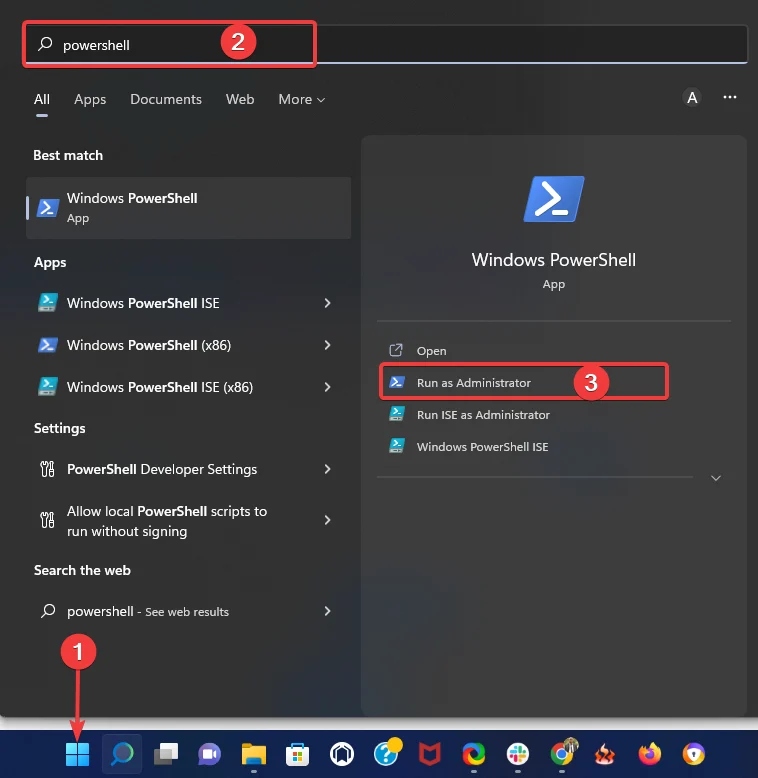The image size is (758, 778).
Task: Open the orange shield taskbar app
Action: tap(694, 754)
